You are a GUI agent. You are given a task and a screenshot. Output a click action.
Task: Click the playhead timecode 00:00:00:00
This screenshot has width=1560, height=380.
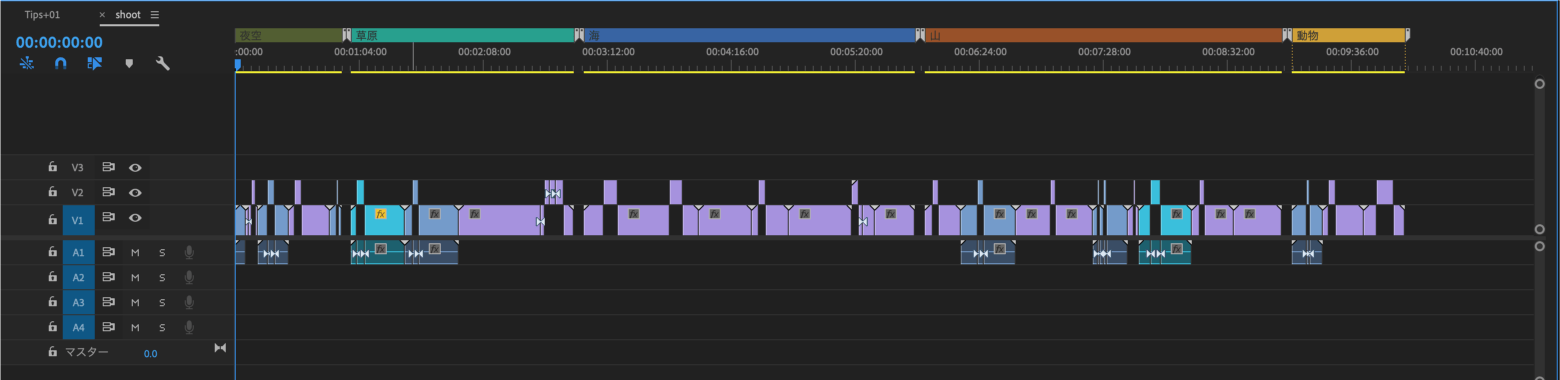click(59, 42)
